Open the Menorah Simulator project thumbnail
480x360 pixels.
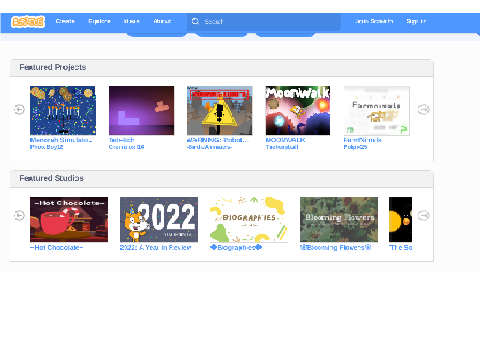(63, 110)
